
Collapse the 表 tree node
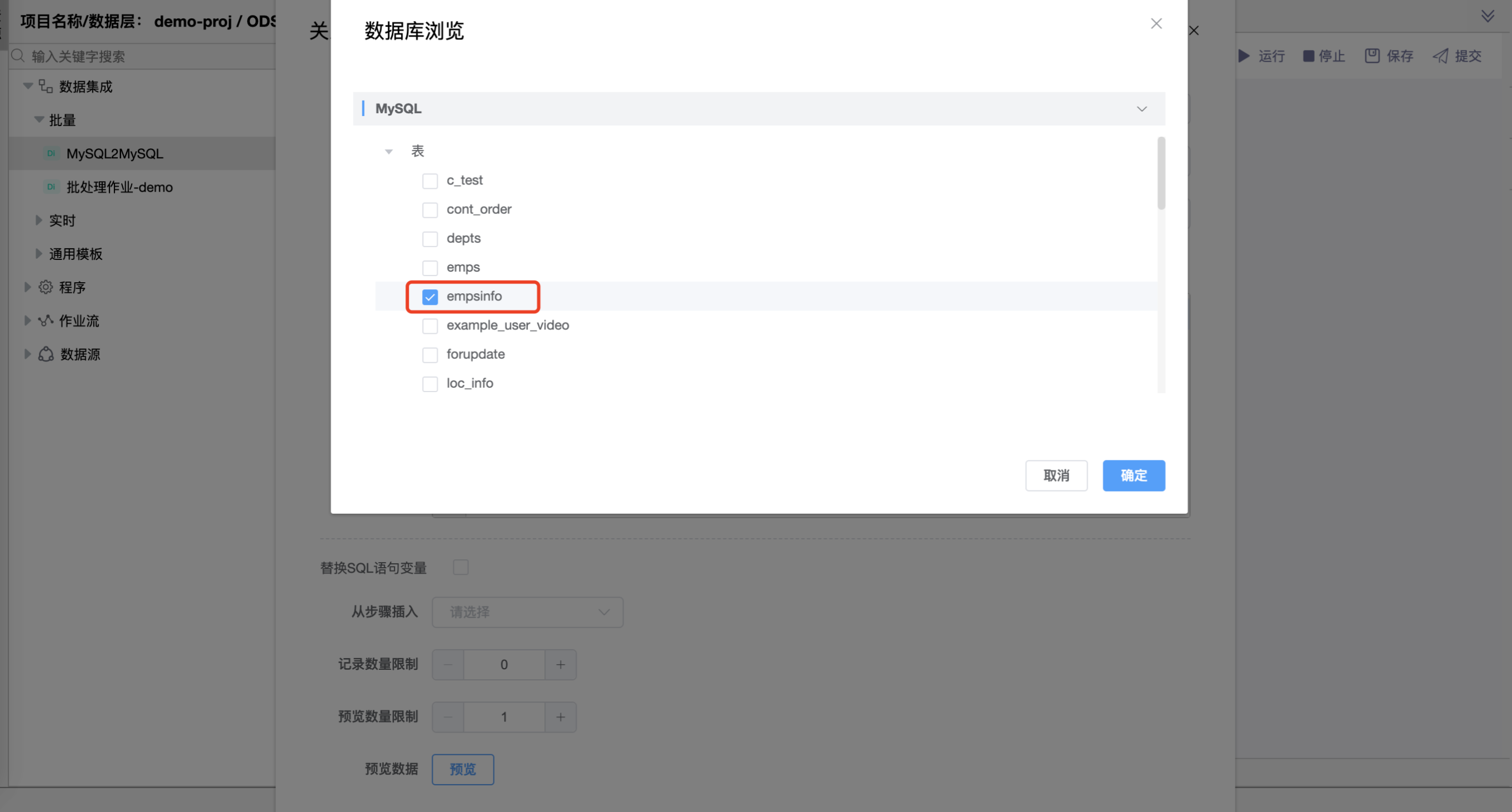click(389, 152)
